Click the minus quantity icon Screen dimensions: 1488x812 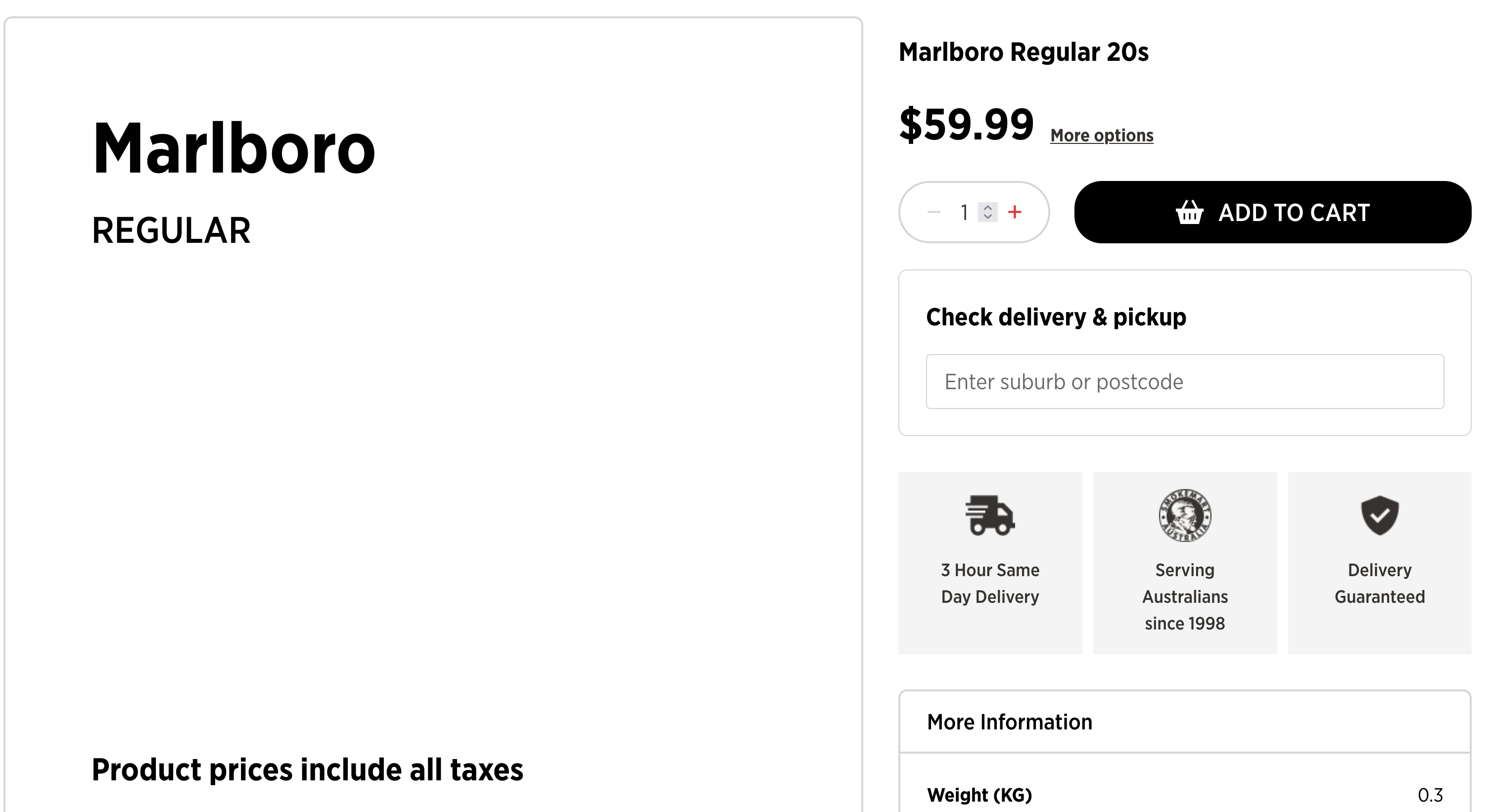tap(934, 212)
